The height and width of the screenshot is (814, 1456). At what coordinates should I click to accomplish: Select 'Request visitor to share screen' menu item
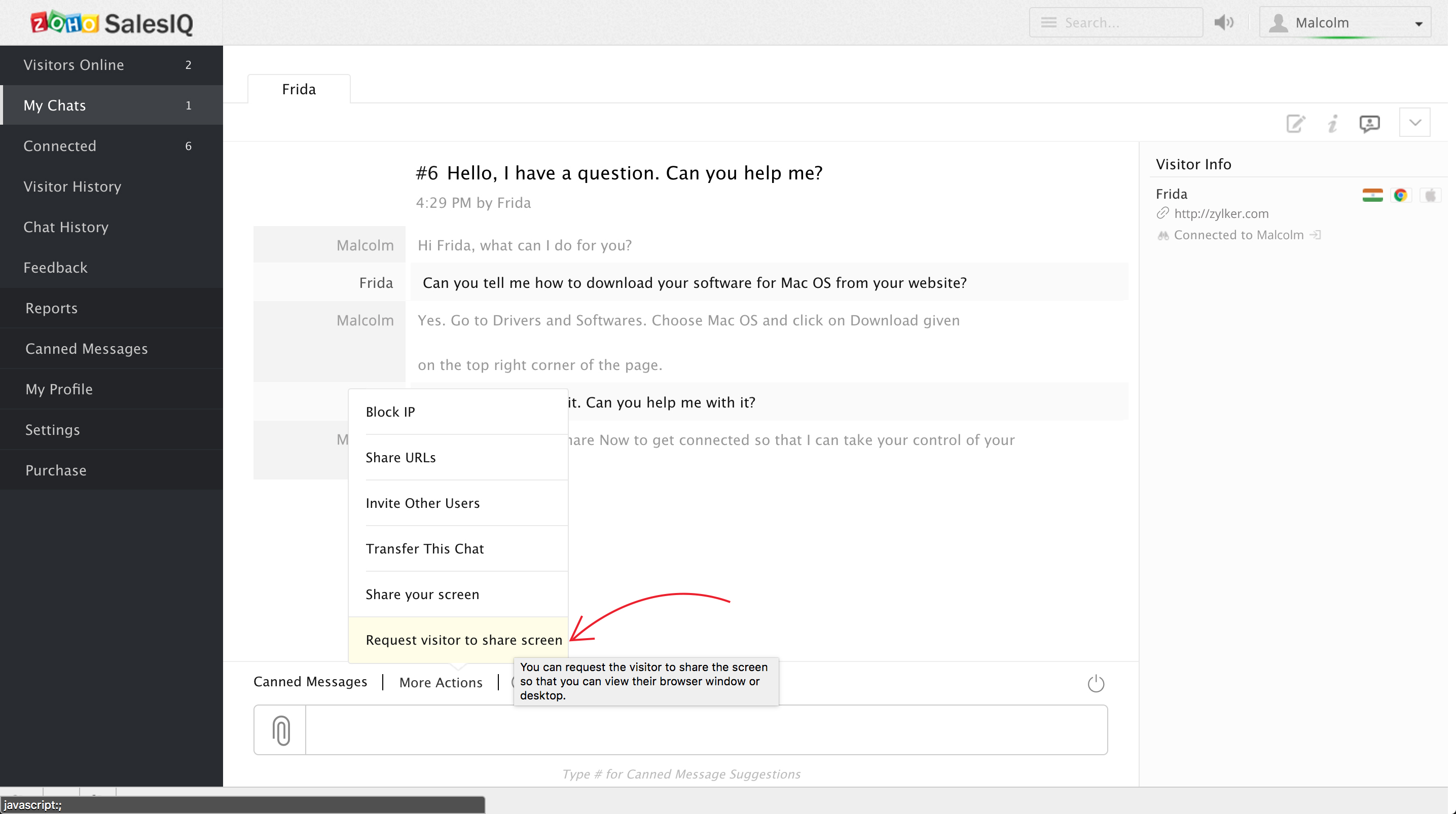tap(464, 639)
